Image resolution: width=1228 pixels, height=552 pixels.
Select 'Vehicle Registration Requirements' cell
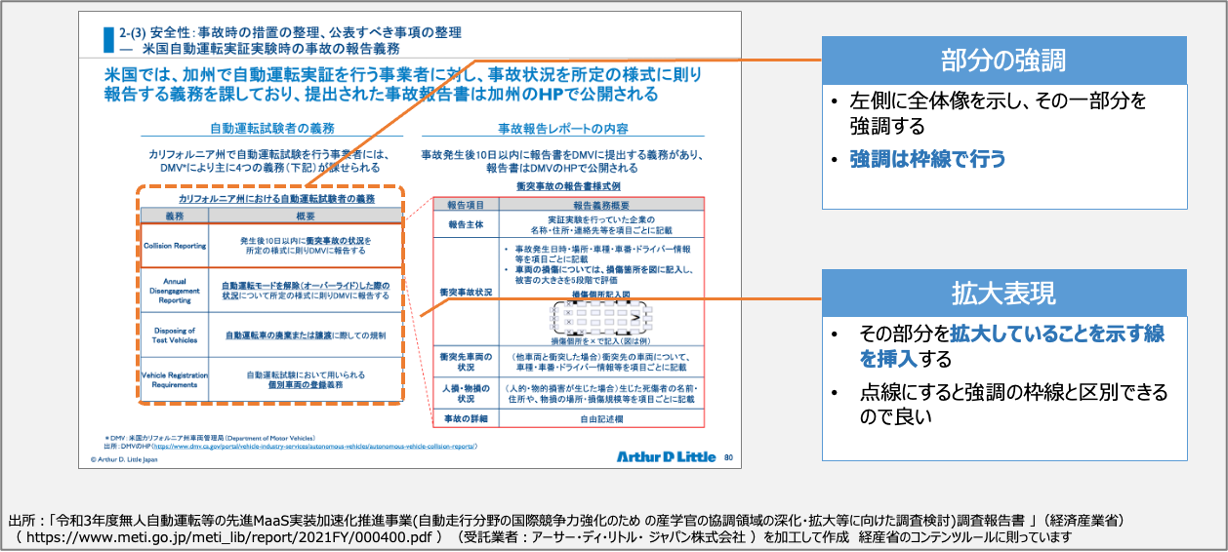pyautogui.click(x=174, y=380)
